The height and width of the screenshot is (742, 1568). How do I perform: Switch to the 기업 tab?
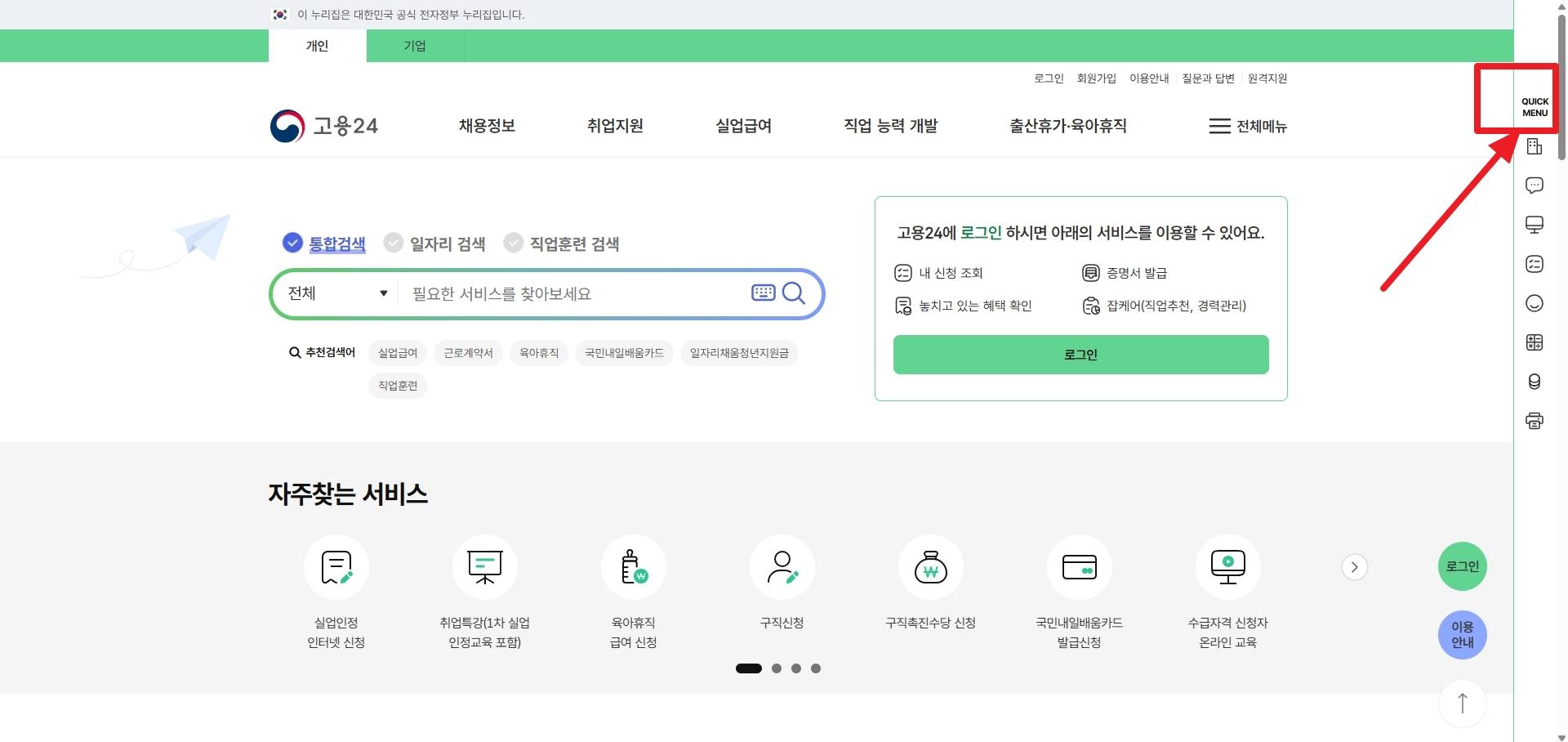click(x=415, y=46)
